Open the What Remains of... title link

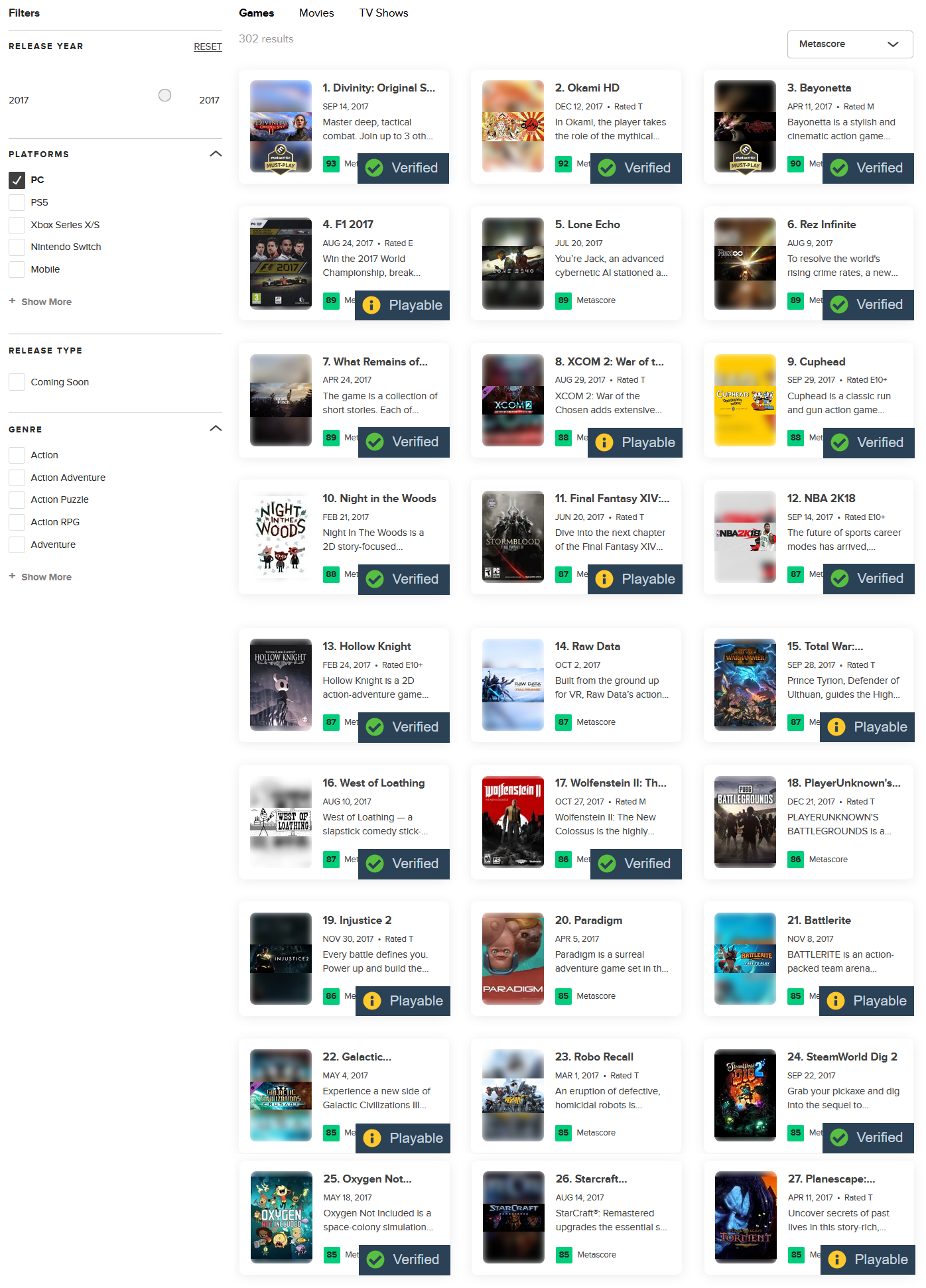click(x=375, y=362)
